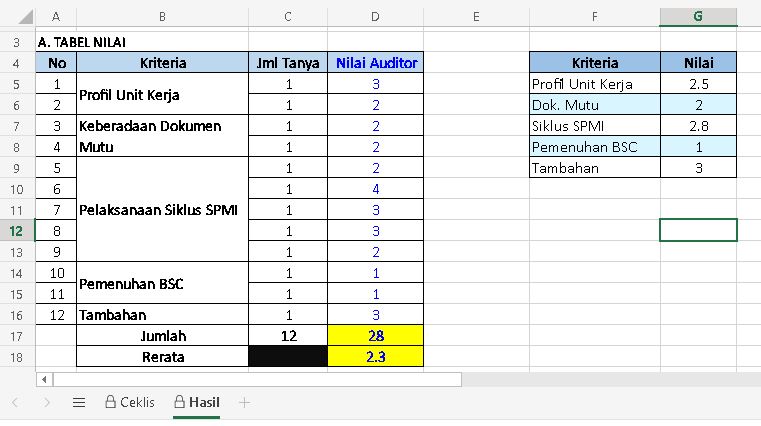Select the Jml Tanya header cell
Screen dimensions: 761x426
[x=288, y=63]
